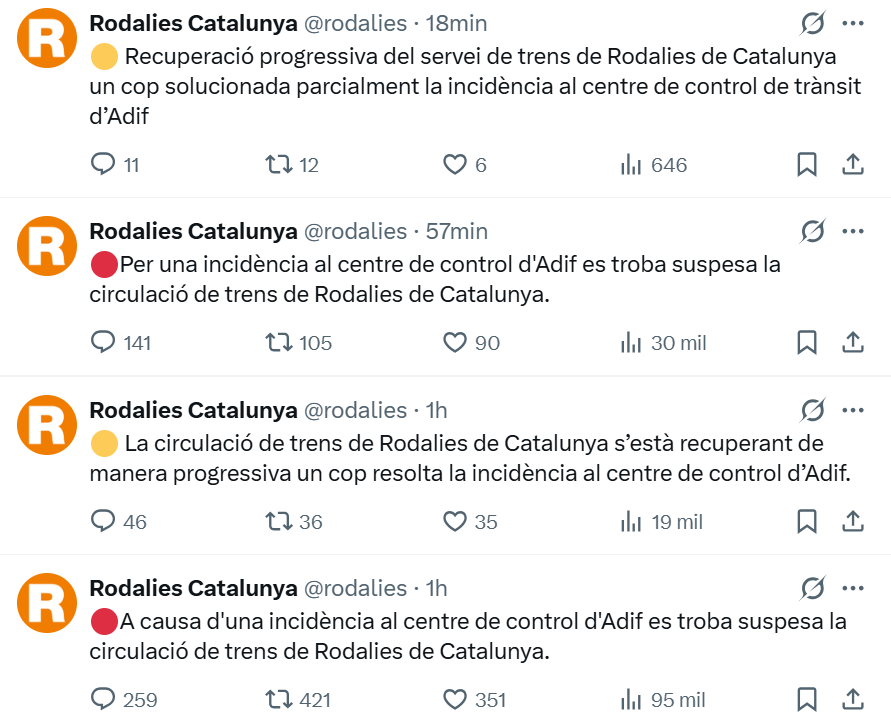Retweet the tweet with 105 reposts
This screenshot has height=728, width=891.
278,343
